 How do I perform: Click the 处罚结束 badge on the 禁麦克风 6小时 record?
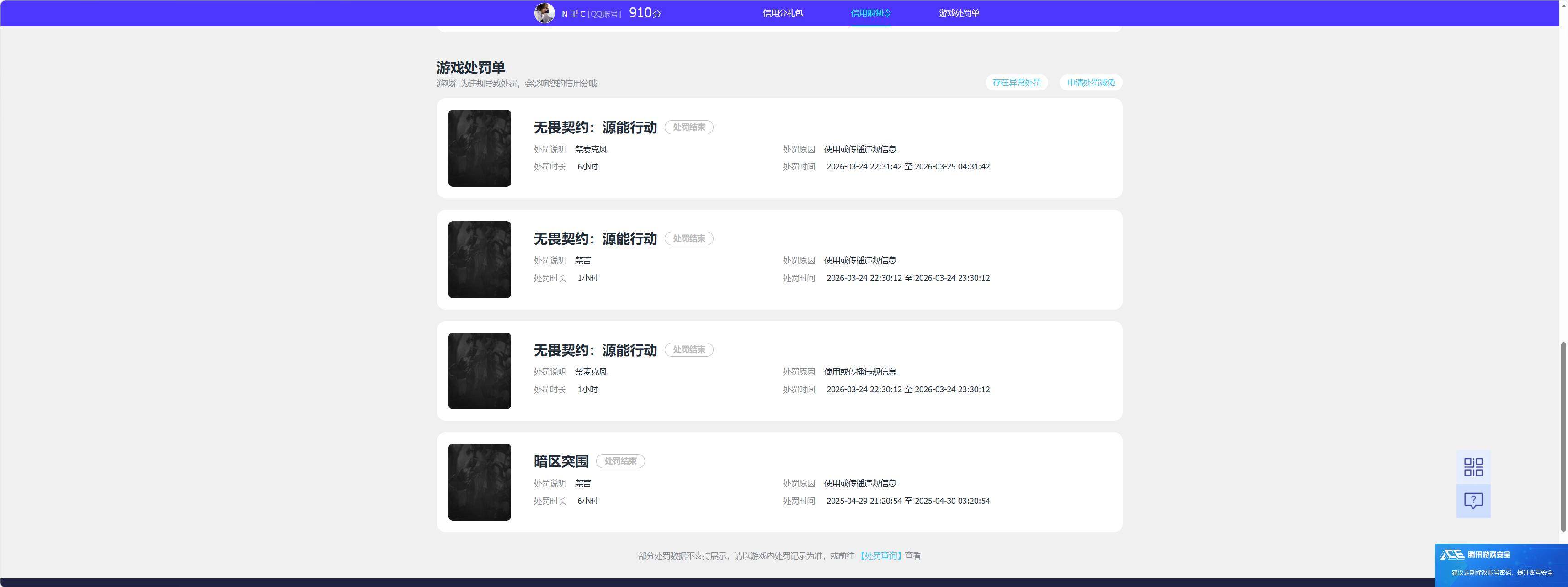click(x=689, y=127)
